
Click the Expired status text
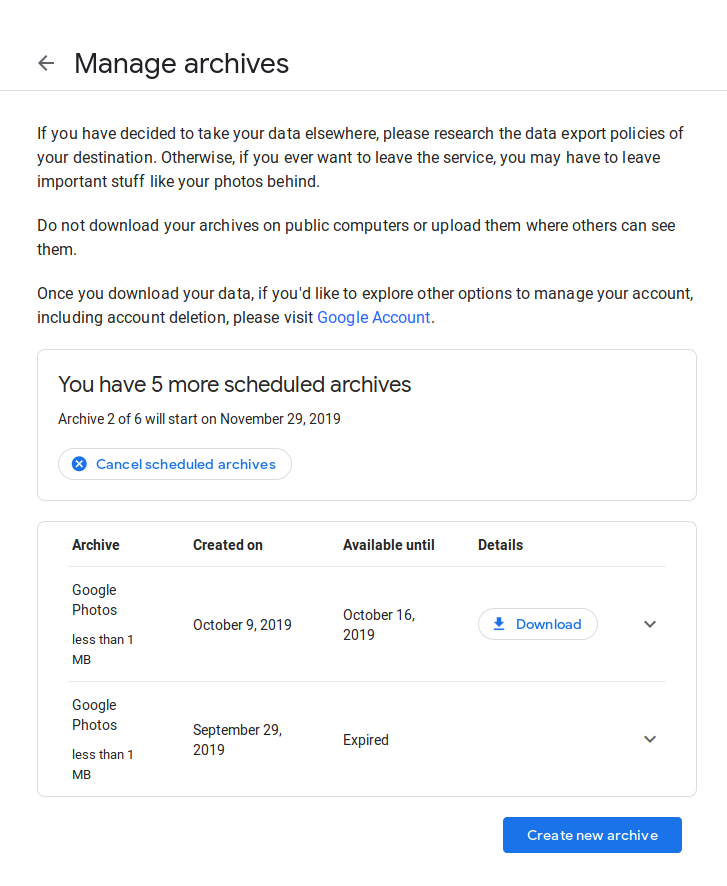point(365,740)
